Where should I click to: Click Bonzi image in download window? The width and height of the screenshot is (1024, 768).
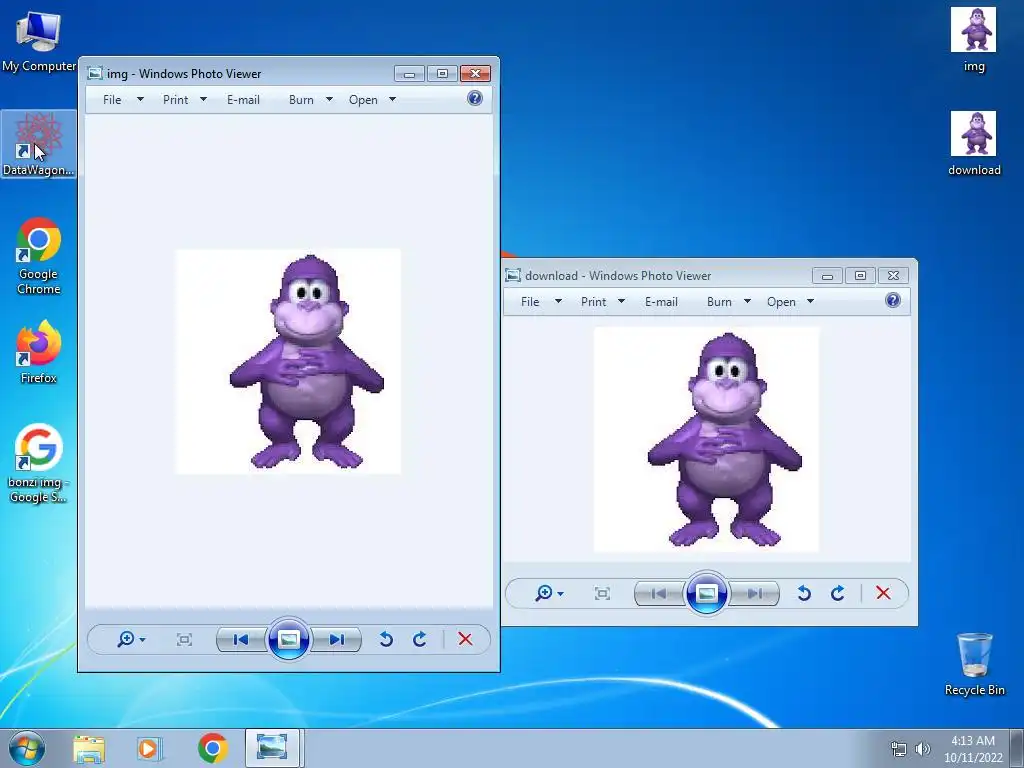point(706,440)
